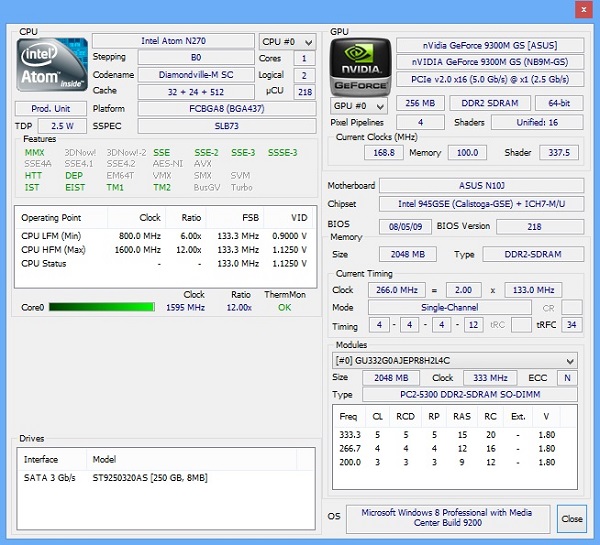Click the memory size 2048 MB field under Memory
Viewport: 600px width, 545px height.
point(408,254)
